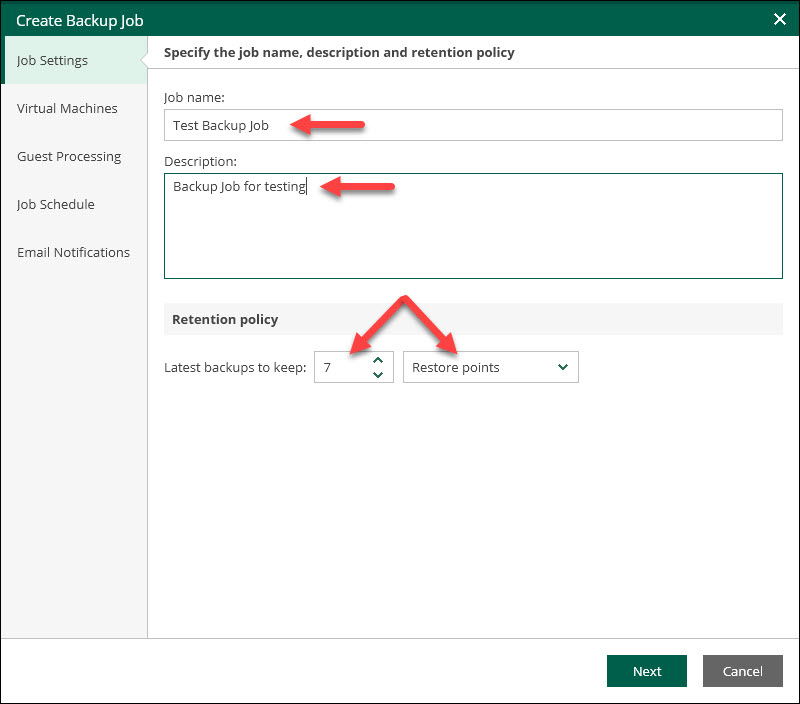Select the Retention policy heading text
The height and width of the screenshot is (704, 800).
(225, 319)
